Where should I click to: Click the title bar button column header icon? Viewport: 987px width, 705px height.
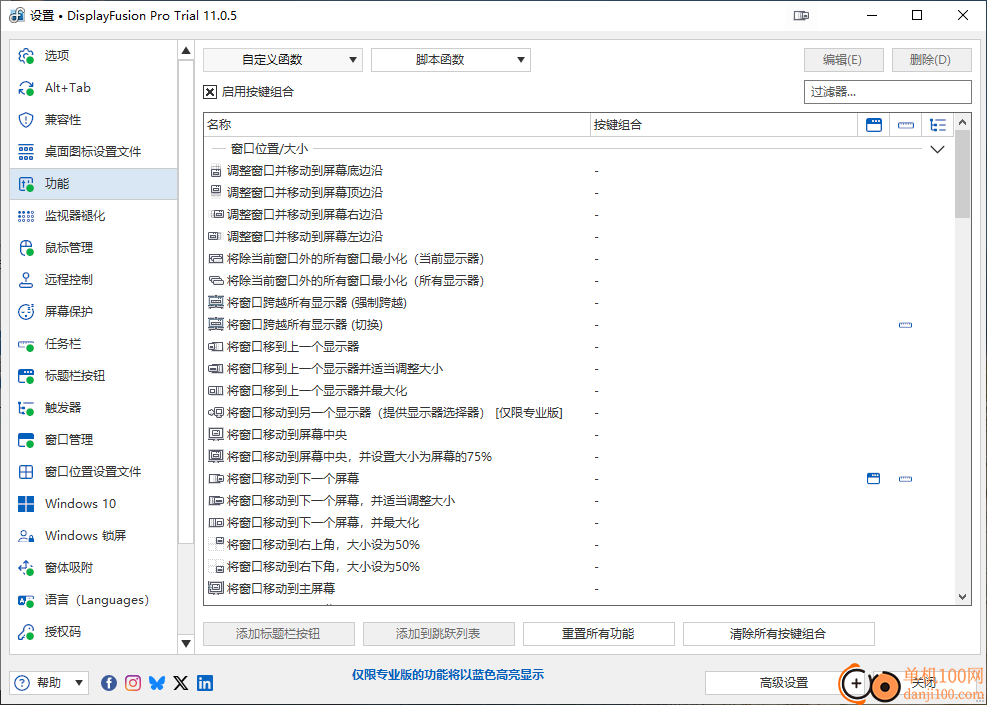(x=874, y=125)
